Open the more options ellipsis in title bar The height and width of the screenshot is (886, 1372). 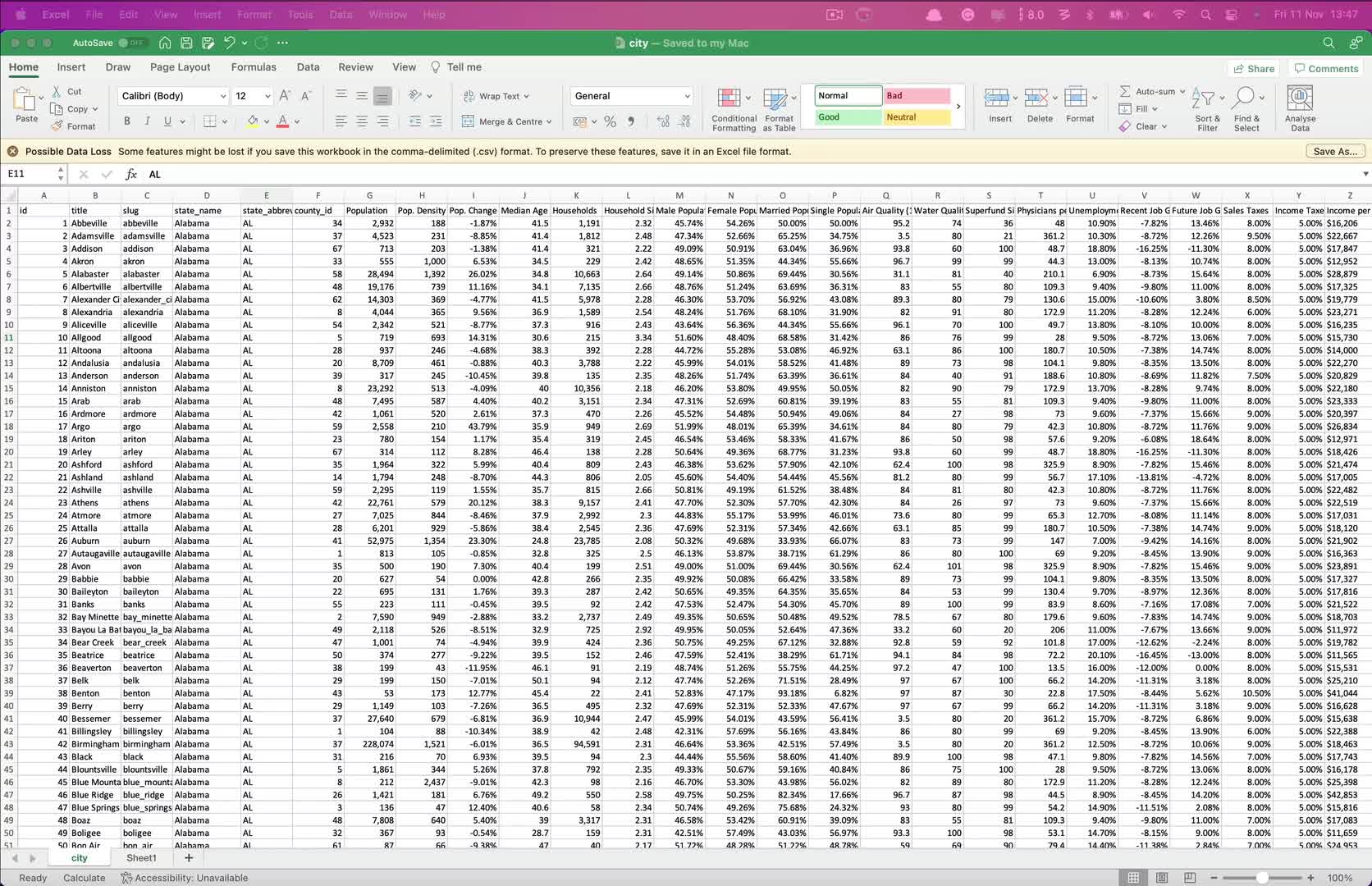[282, 43]
